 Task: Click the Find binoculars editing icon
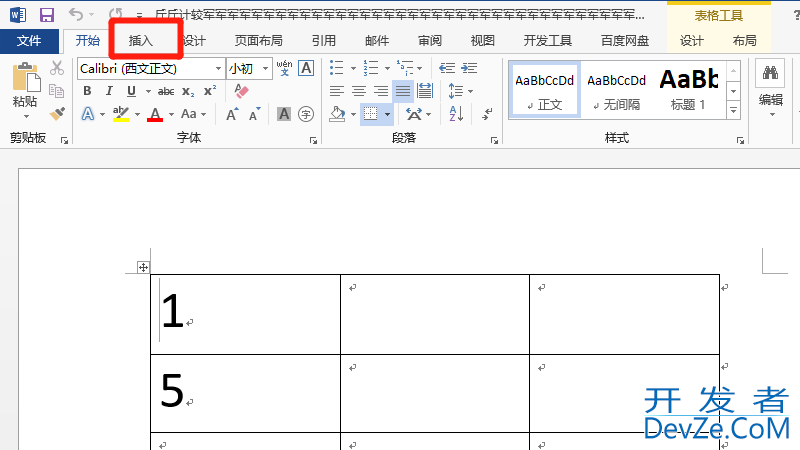tap(770, 73)
